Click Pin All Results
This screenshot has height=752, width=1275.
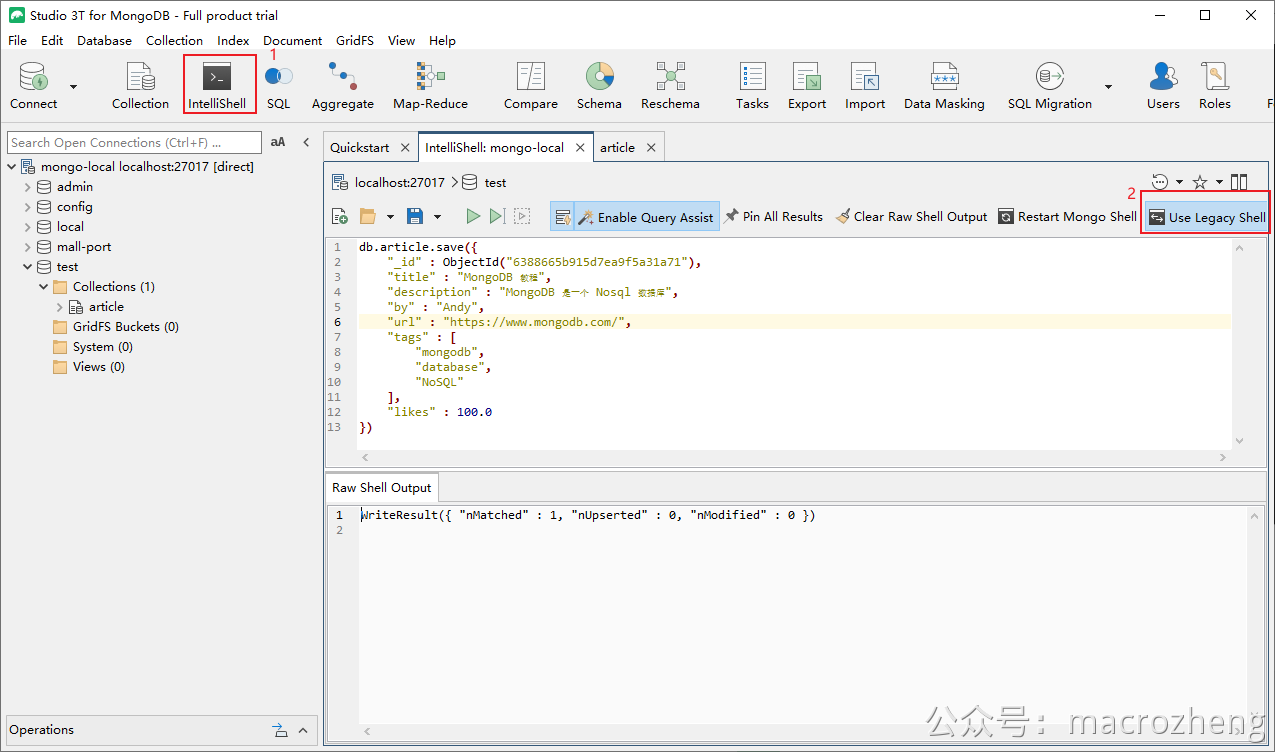pyautogui.click(x=773, y=217)
